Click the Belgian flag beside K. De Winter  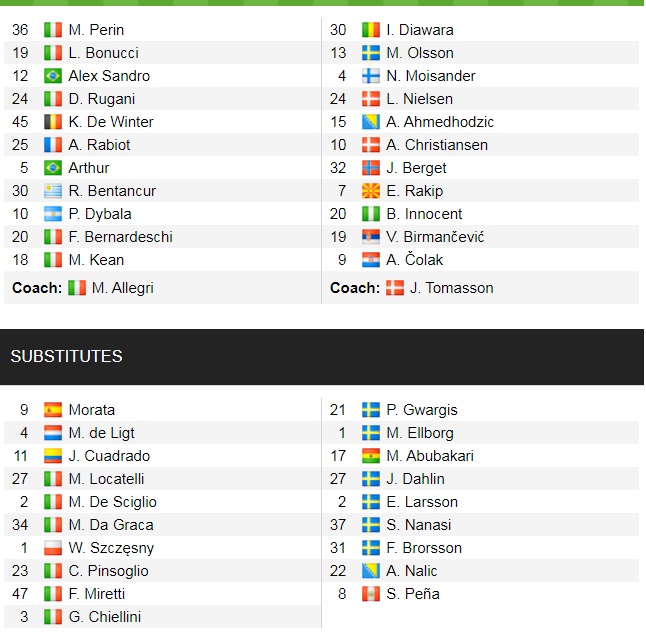coord(53,122)
